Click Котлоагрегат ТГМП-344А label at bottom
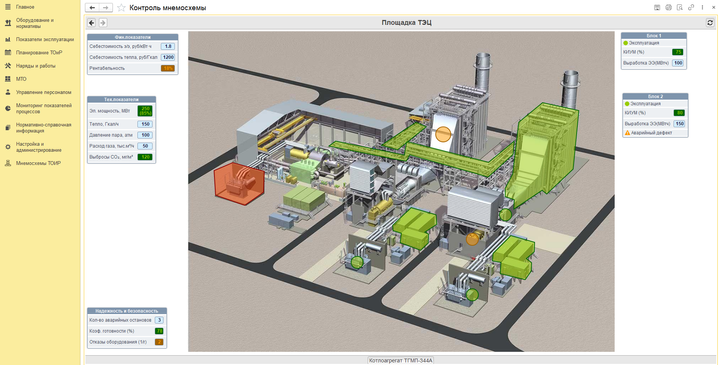Viewport: 720px width, 365px height. (401, 360)
